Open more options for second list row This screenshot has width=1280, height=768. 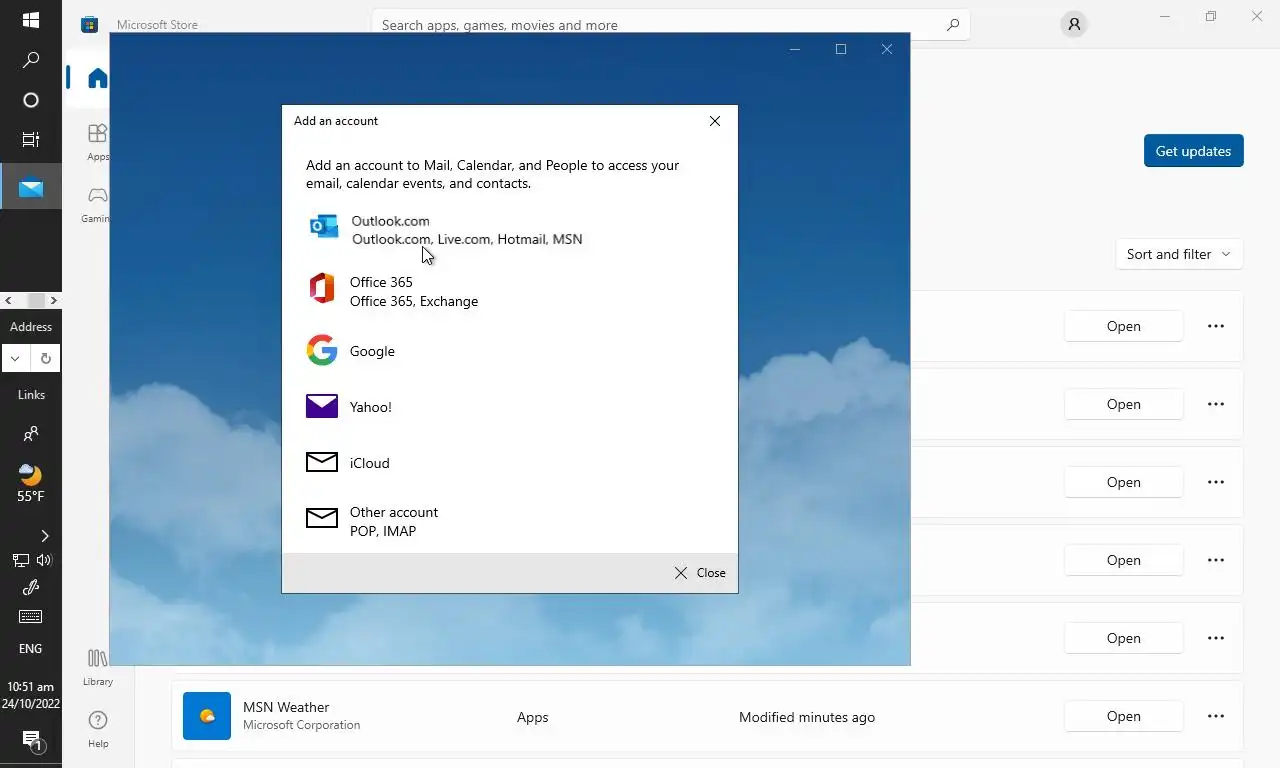click(x=1216, y=404)
